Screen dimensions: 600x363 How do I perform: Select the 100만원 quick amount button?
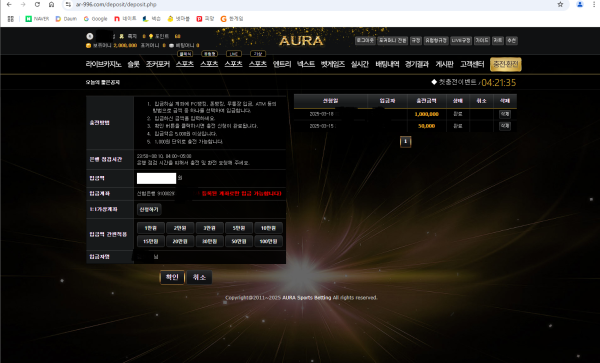pyautogui.click(x=268, y=241)
